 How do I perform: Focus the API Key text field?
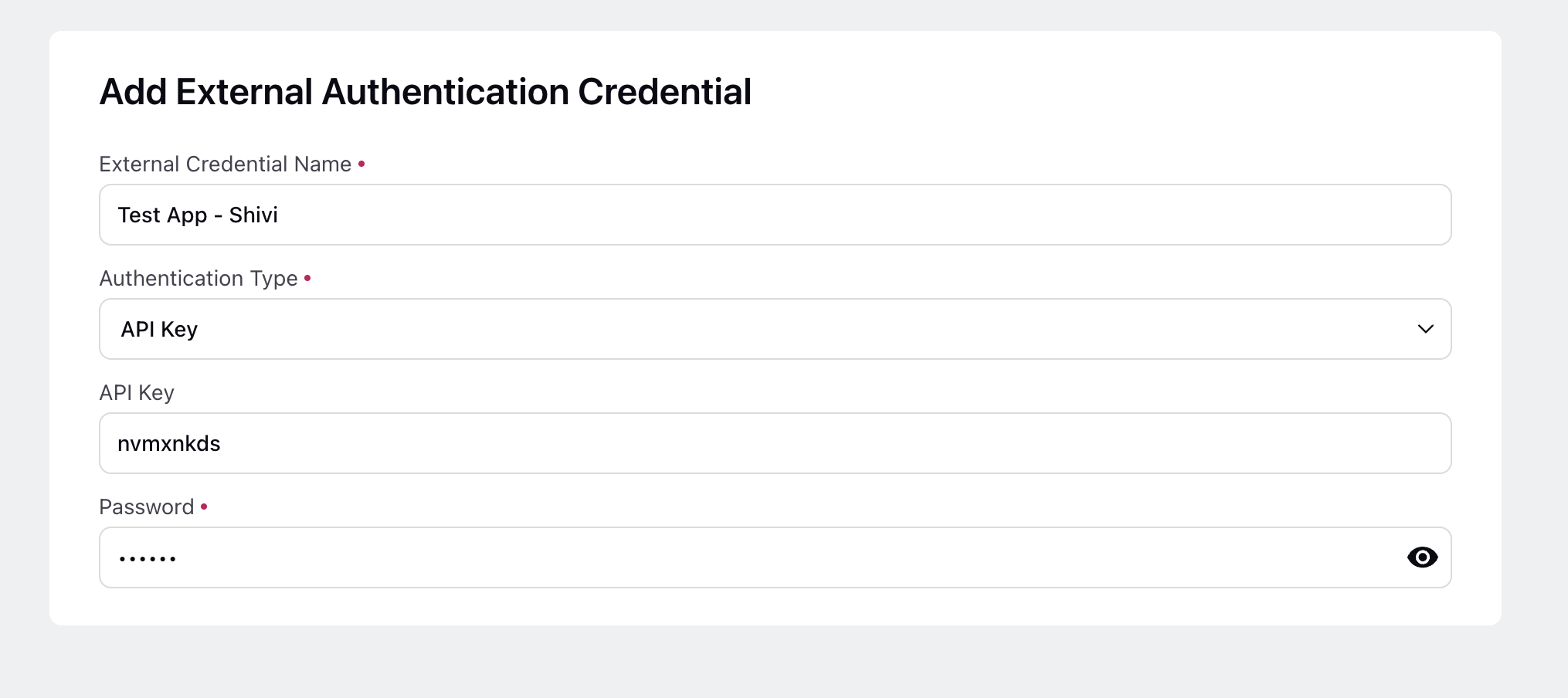coord(775,443)
